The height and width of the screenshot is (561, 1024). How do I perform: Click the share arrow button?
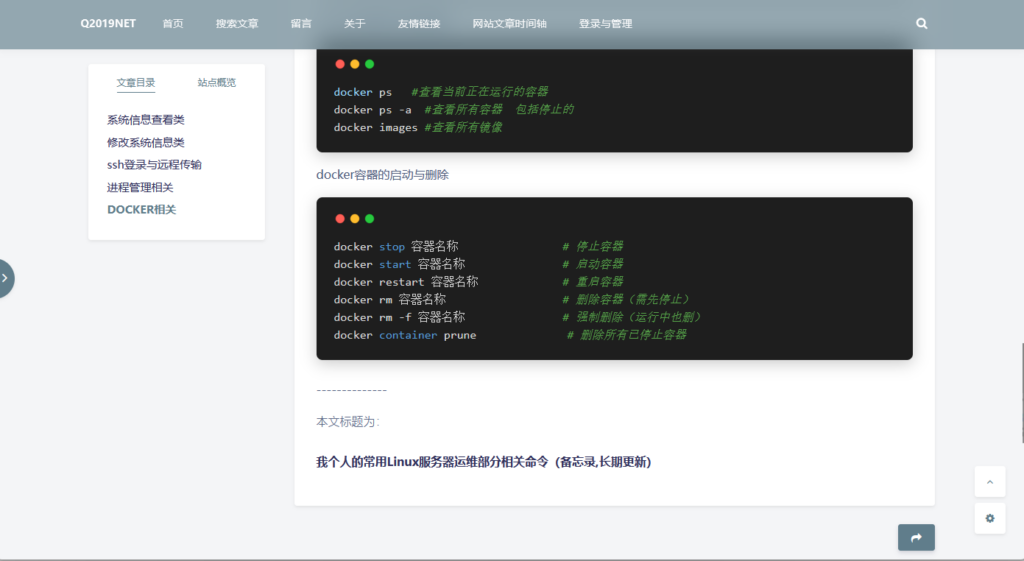tap(916, 538)
